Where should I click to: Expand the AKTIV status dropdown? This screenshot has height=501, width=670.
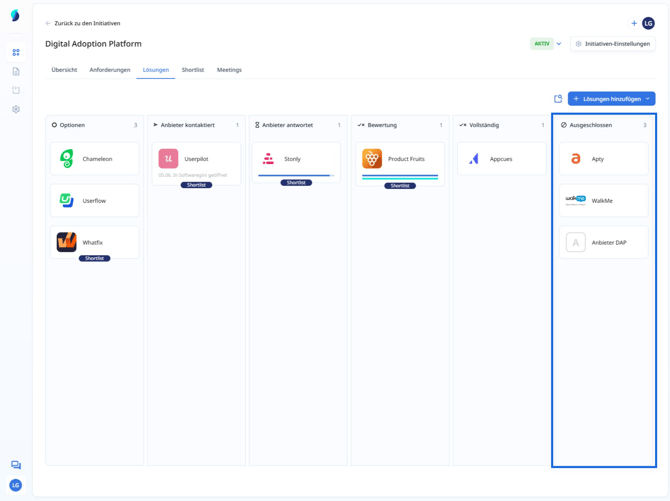(559, 44)
